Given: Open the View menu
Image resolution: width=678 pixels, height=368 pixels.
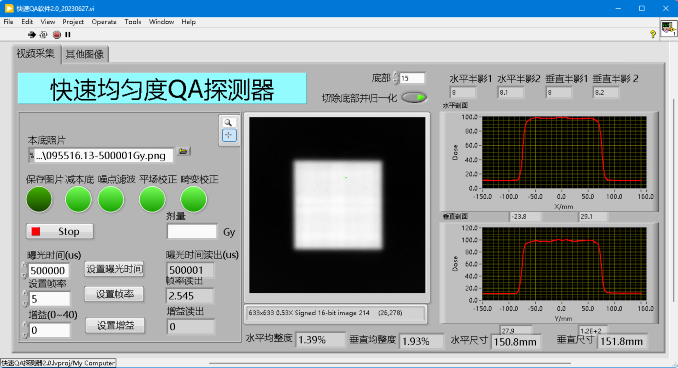Looking at the screenshot, I should (48, 22).
